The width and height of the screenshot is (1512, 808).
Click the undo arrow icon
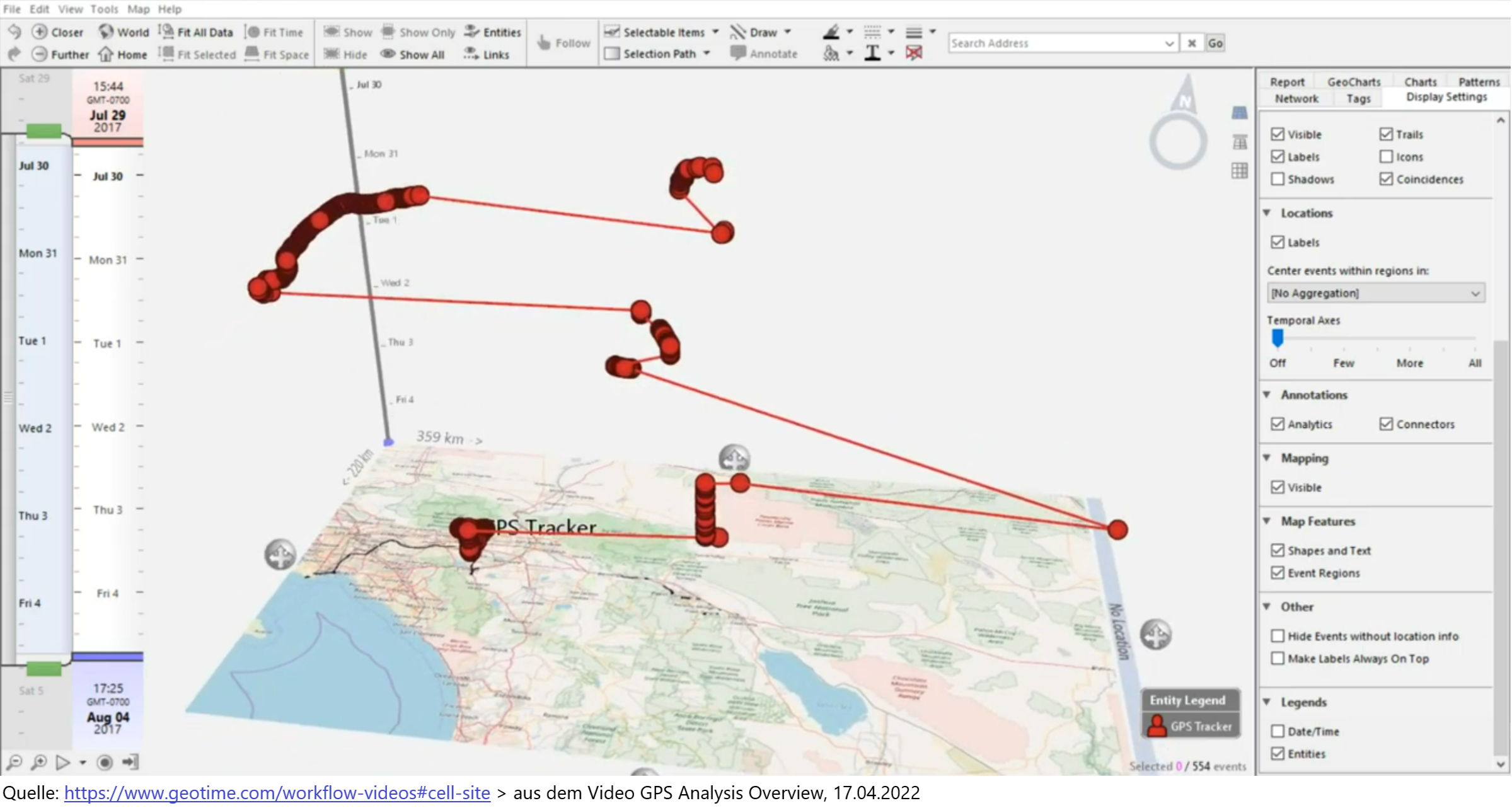click(14, 32)
